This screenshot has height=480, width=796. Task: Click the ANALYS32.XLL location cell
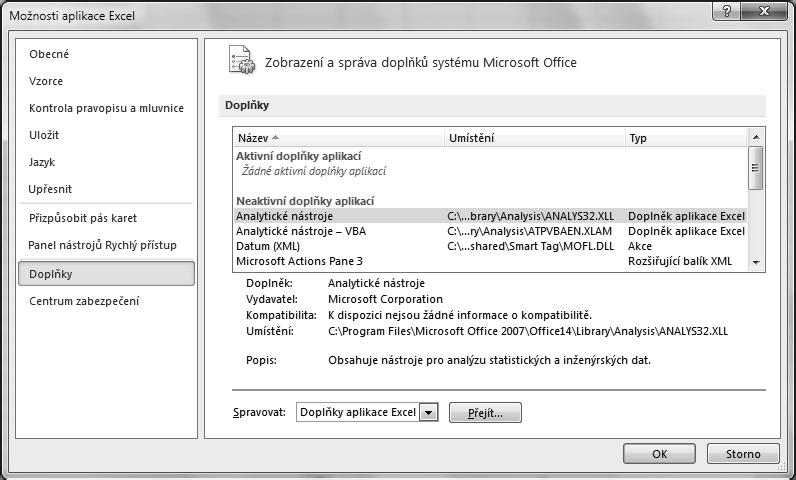(x=530, y=216)
